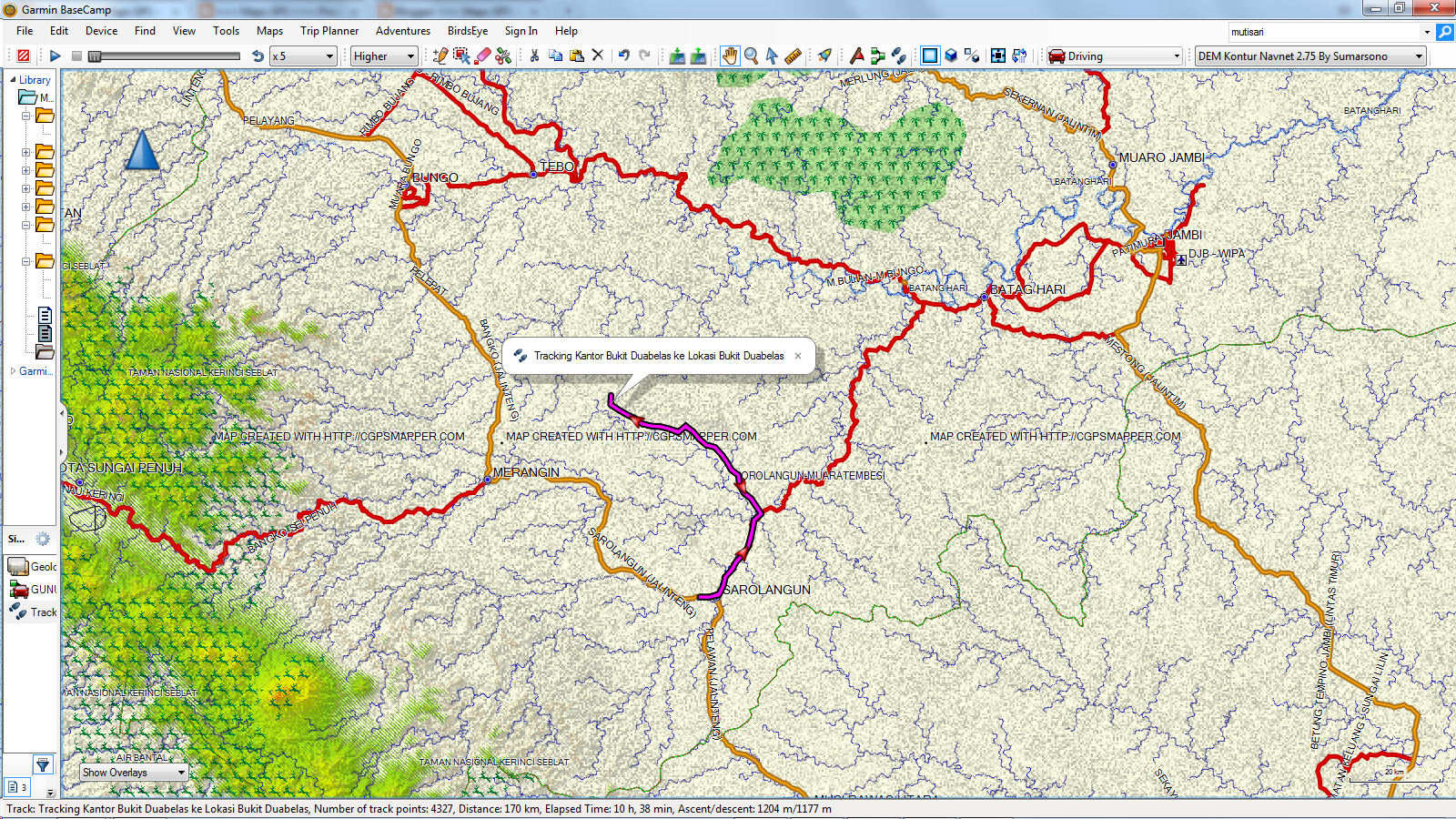Click the Cut icon

point(534,56)
